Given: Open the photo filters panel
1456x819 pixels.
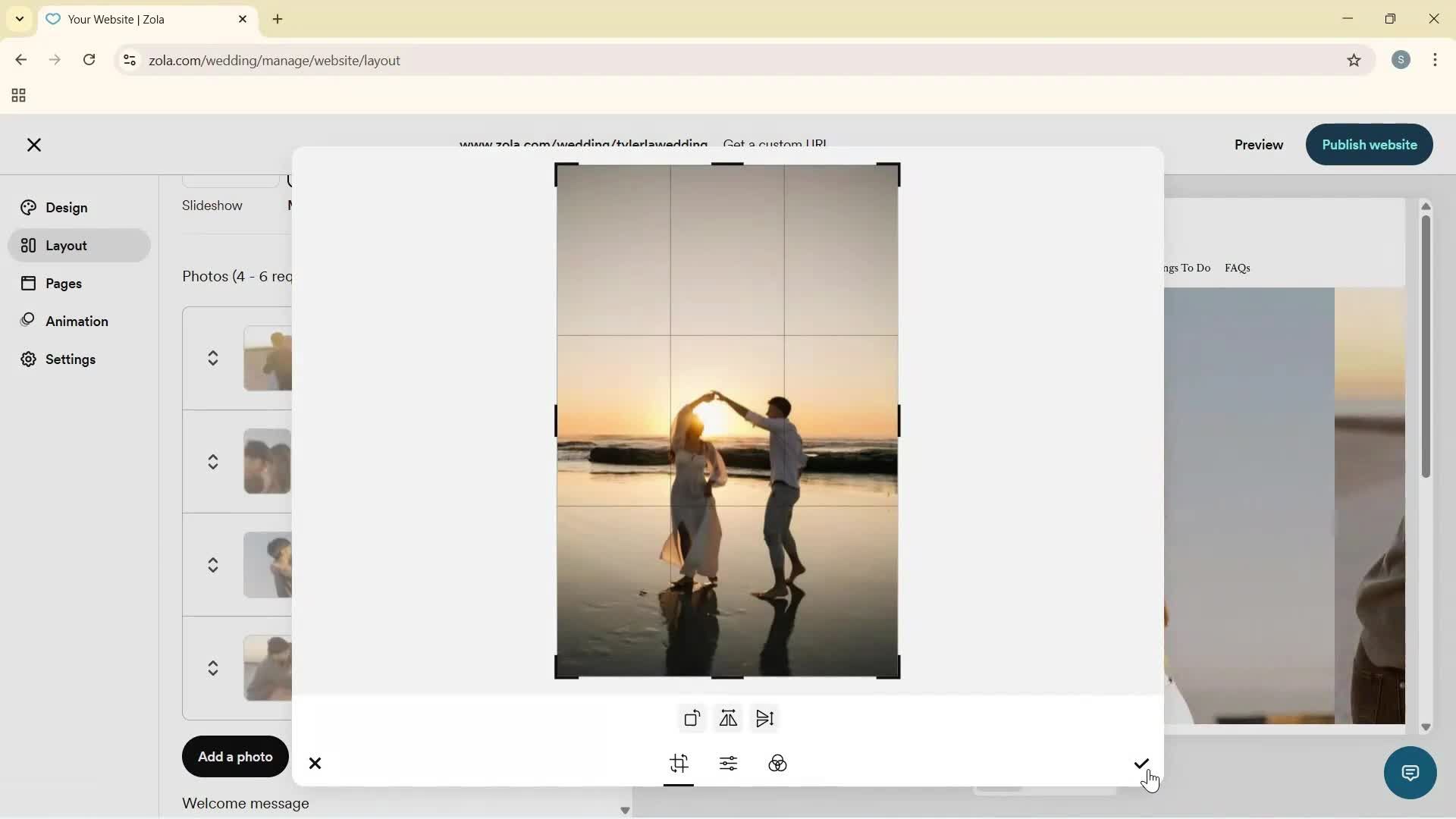Looking at the screenshot, I should (778, 764).
